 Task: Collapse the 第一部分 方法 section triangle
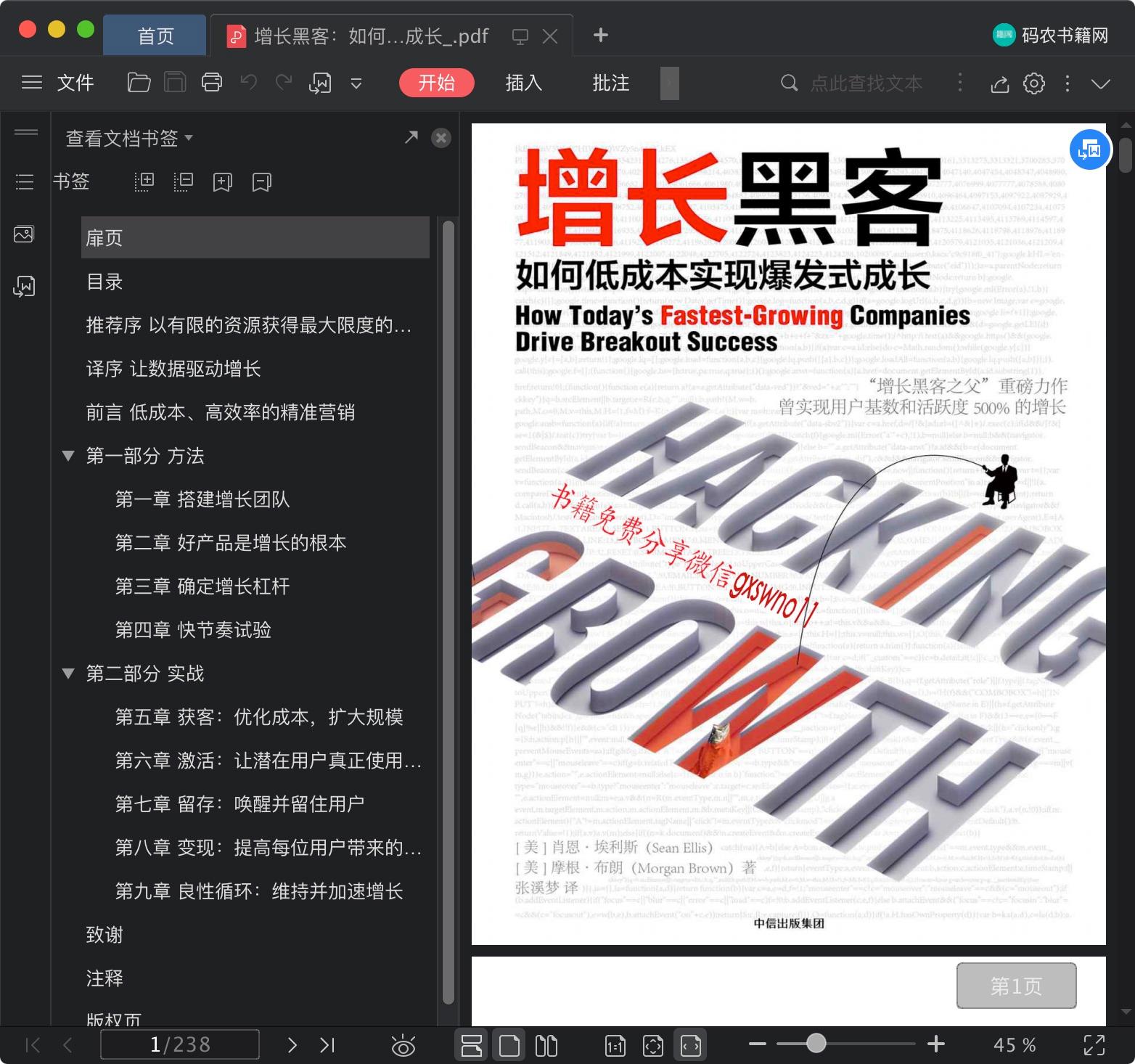(68, 456)
